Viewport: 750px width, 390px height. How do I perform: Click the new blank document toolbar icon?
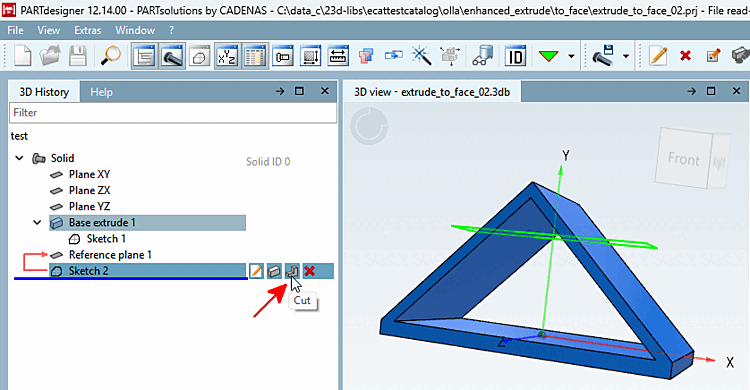[23, 56]
